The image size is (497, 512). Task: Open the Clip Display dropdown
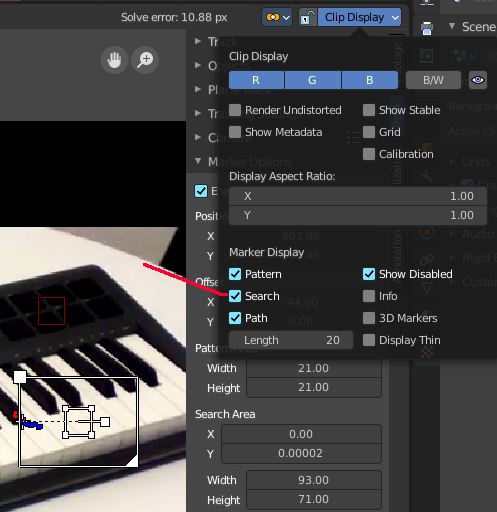(359, 17)
